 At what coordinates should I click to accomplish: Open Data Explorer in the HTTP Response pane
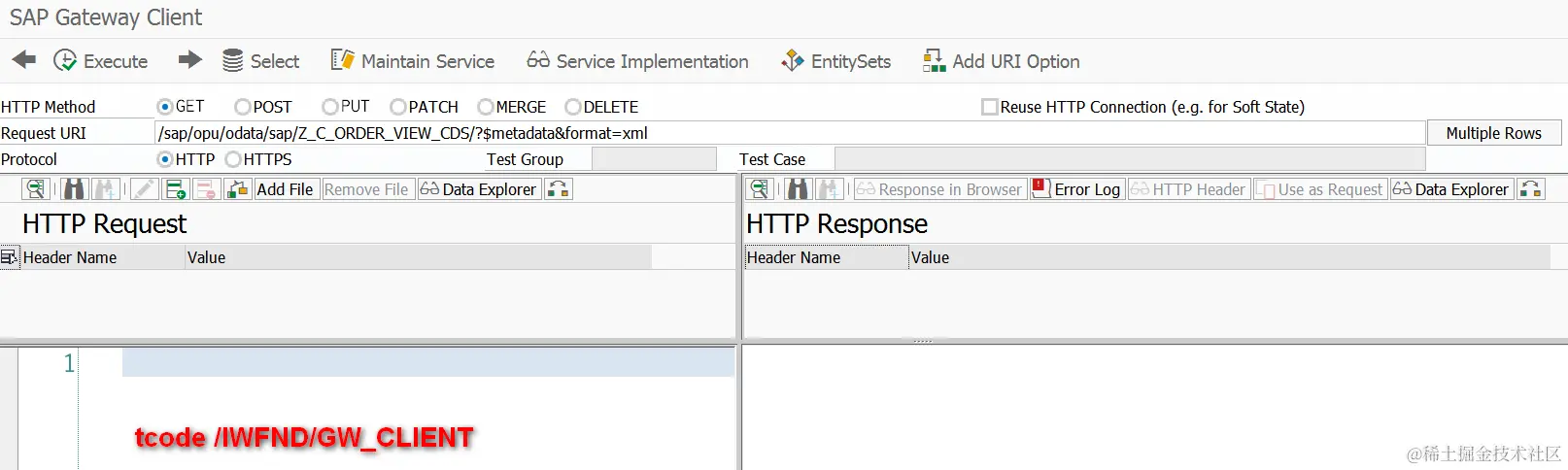1451,189
